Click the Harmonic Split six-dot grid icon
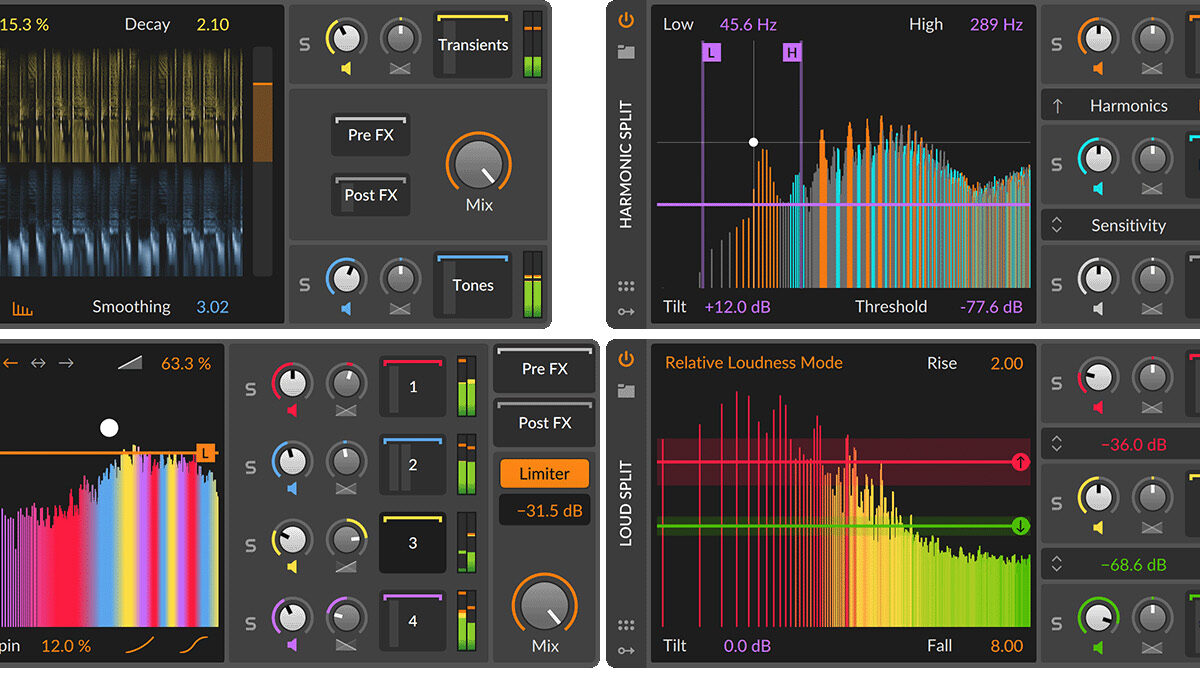The image size is (1200, 677). click(626, 287)
